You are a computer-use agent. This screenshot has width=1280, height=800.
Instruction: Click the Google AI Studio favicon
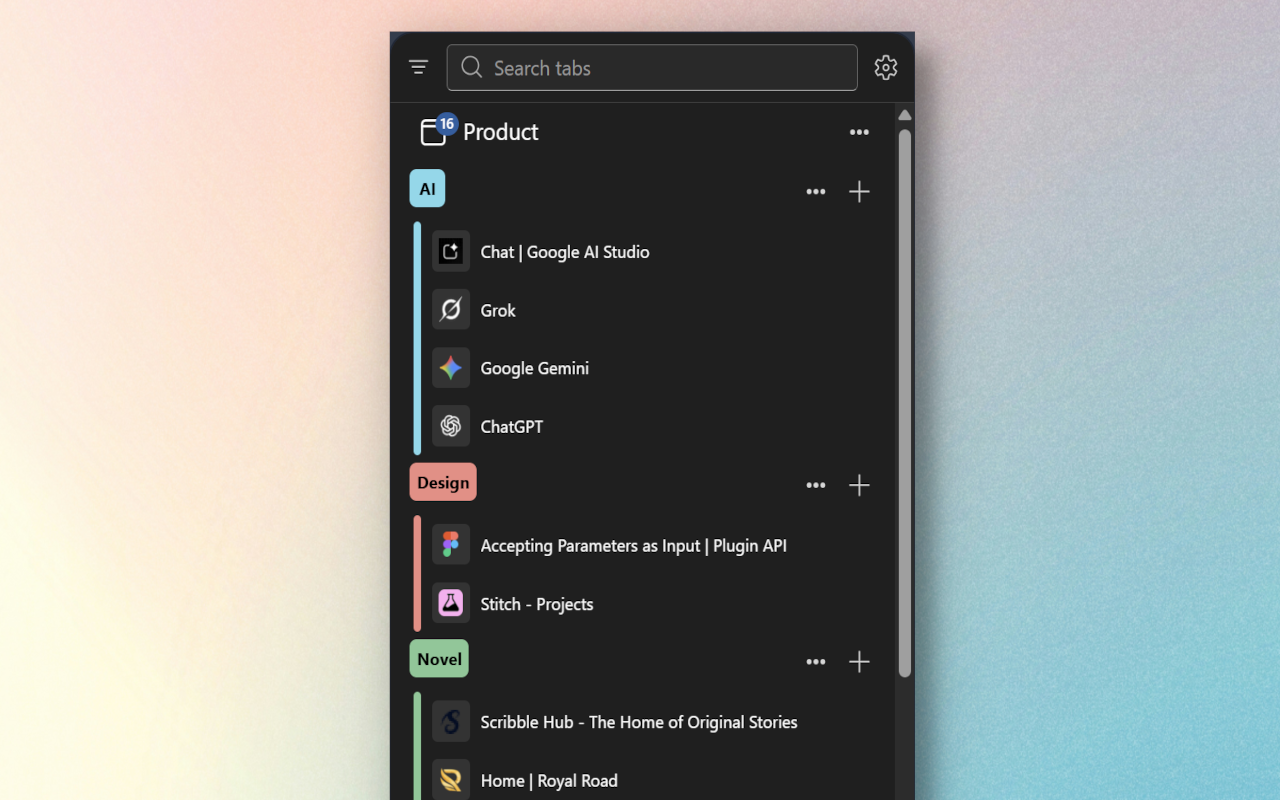pos(451,251)
